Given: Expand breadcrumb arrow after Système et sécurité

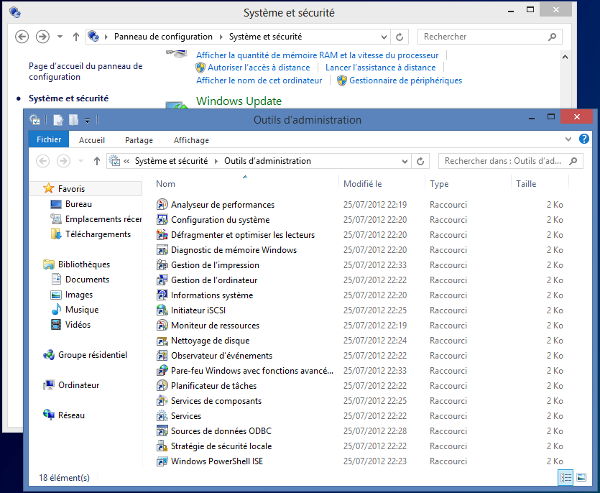Looking at the screenshot, I should (216, 161).
